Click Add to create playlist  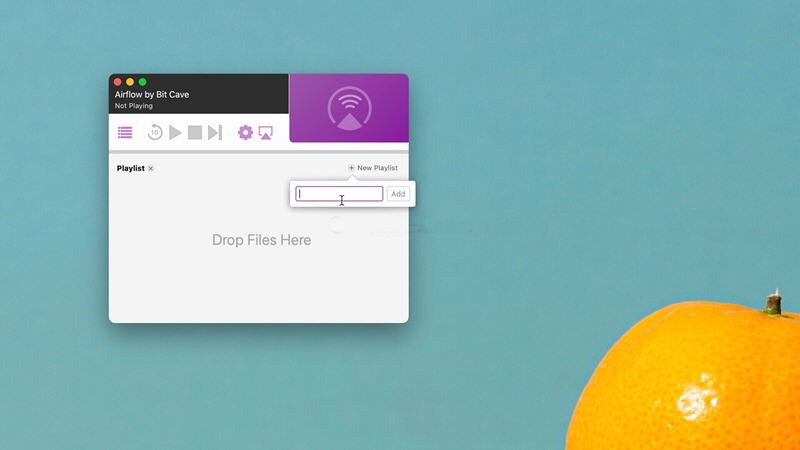coord(398,194)
